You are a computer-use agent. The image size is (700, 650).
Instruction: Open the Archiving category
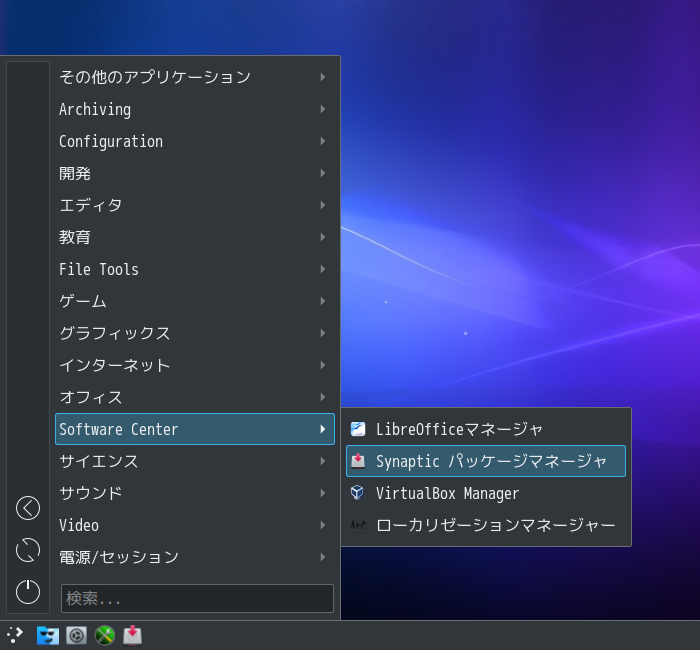click(195, 109)
